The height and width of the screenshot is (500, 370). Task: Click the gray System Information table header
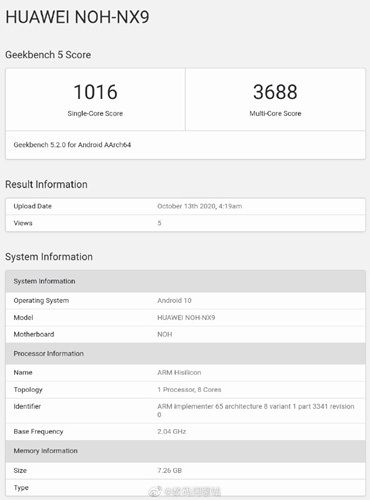point(185,281)
